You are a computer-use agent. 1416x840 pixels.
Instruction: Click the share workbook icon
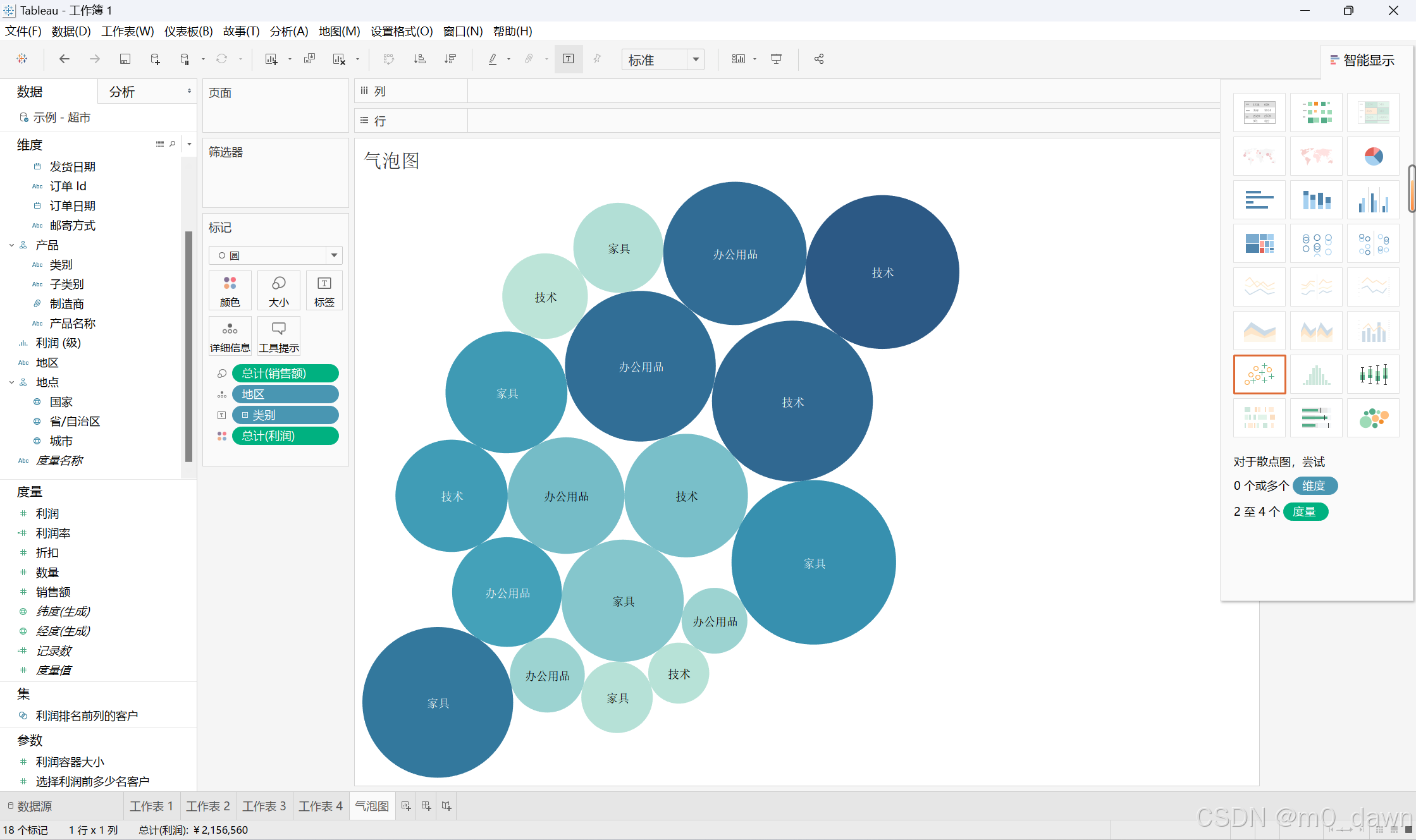pos(819,59)
